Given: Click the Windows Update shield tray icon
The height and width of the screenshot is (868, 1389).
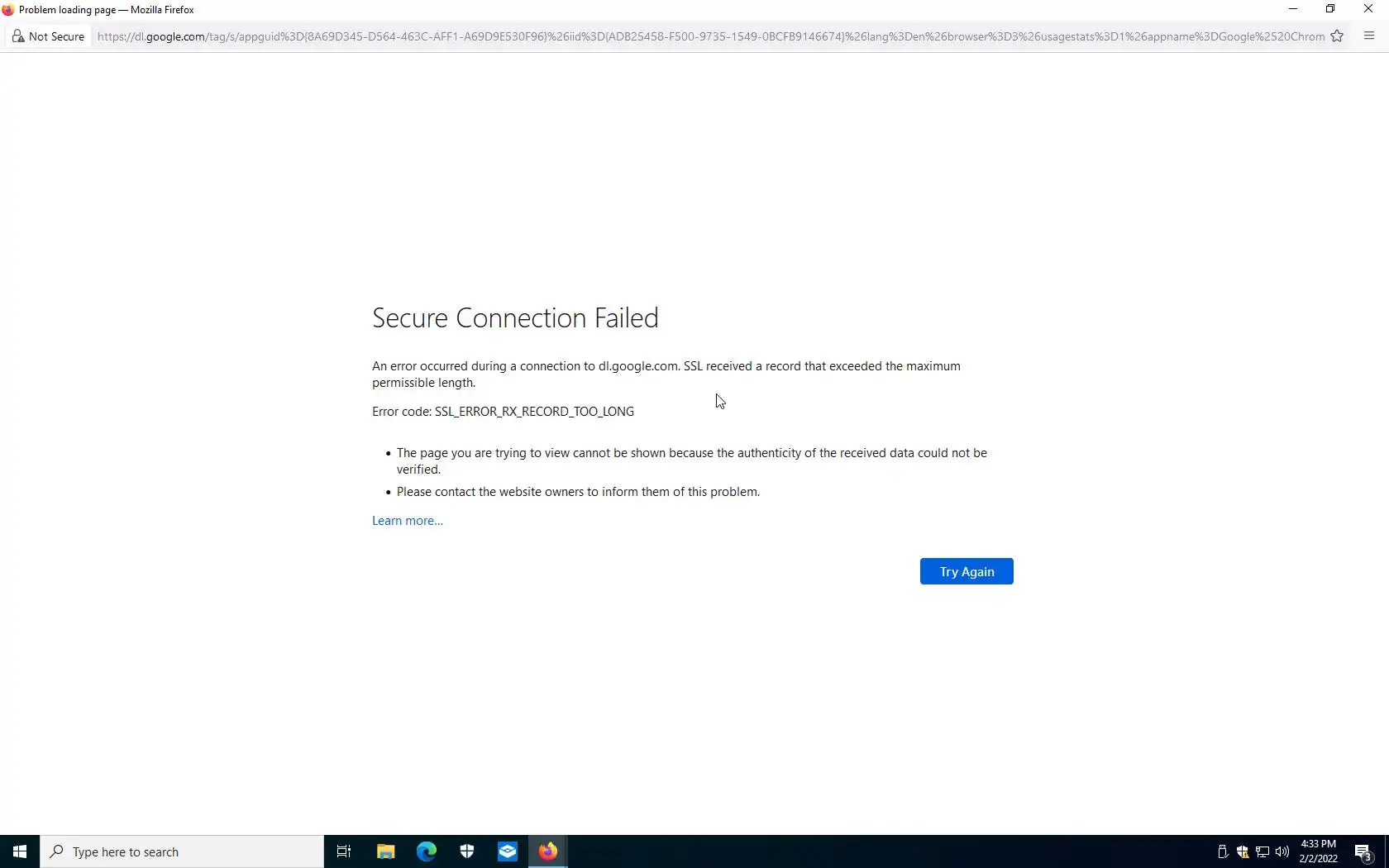Looking at the screenshot, I should pyautogui.click(x=1243, y=852).
